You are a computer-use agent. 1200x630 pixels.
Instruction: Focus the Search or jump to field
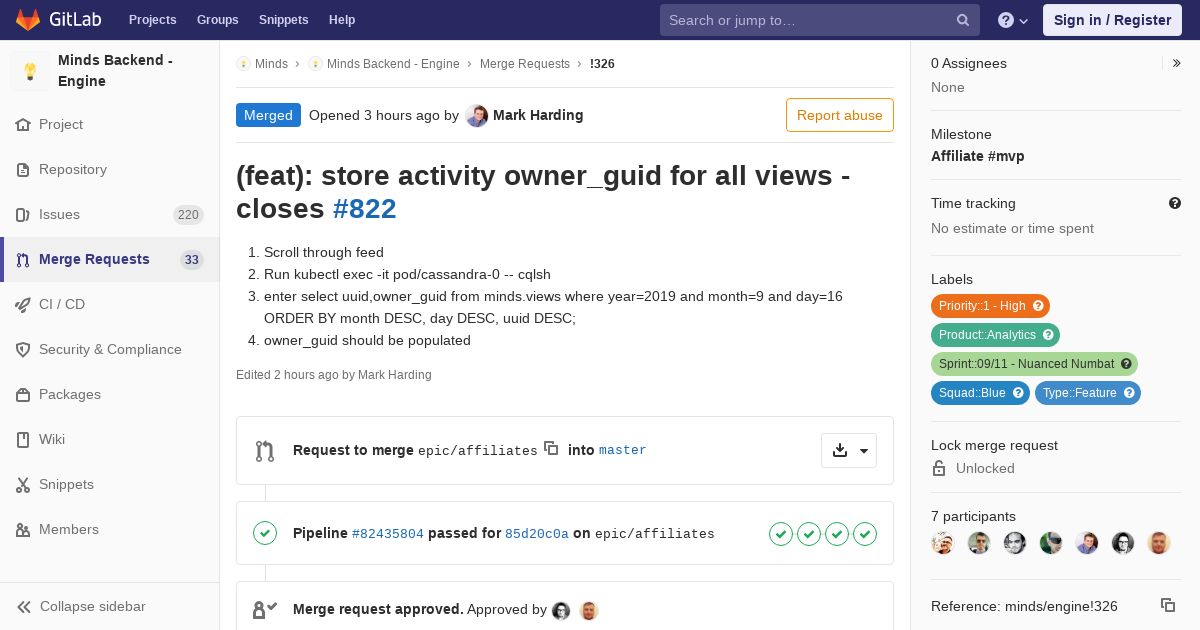820,20
